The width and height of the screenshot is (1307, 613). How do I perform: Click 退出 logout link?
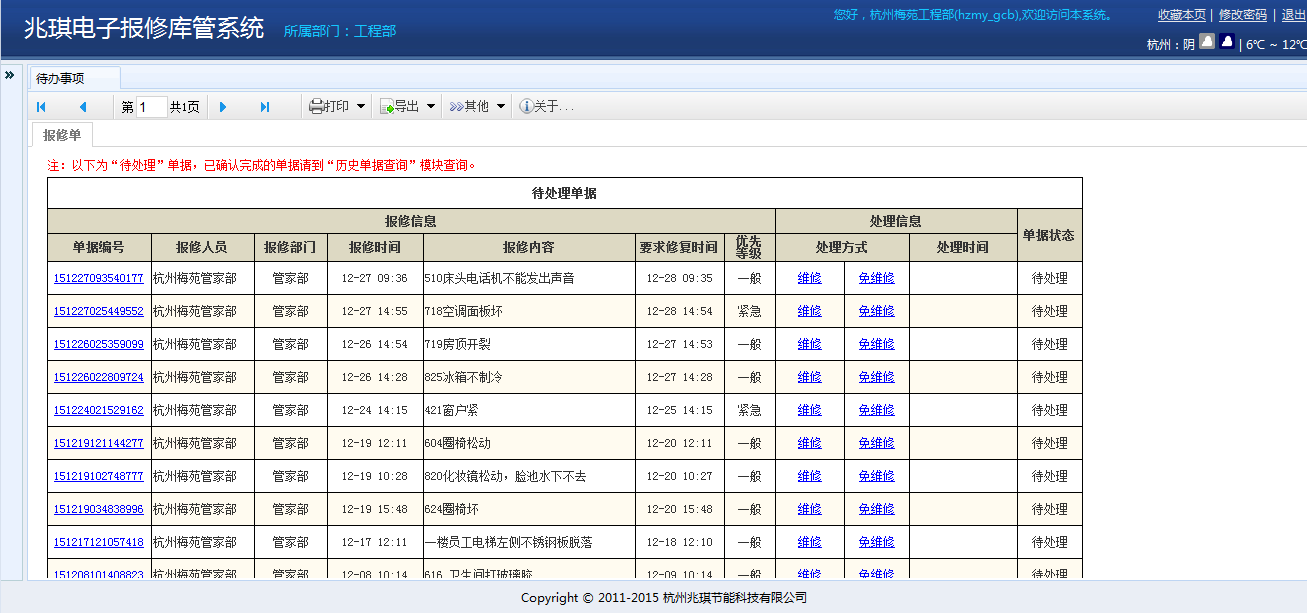[1294, 15]
